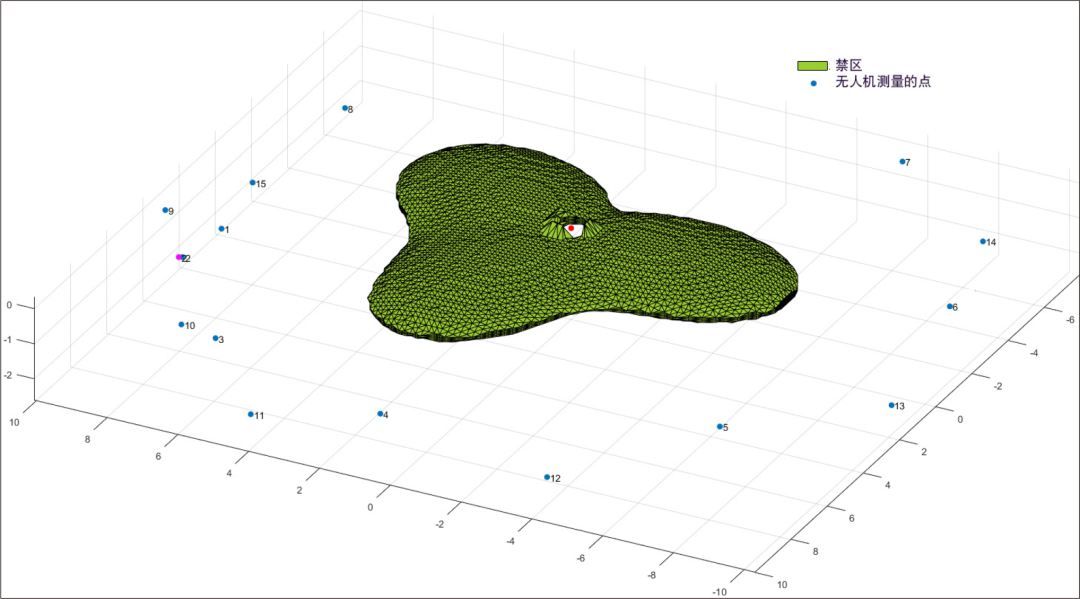The width and height of the screenshot is (1080, 599).
Task: Select the blue point labeled 1
Action: pos(221,229)
